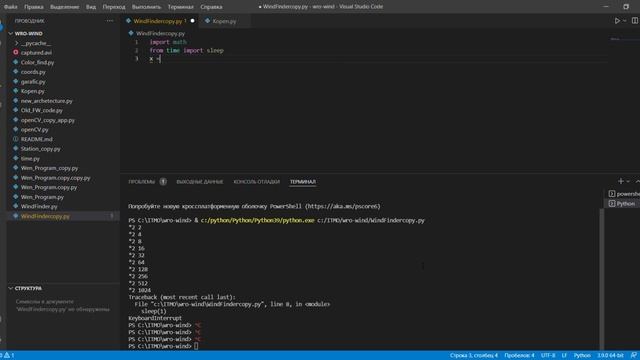Open Color_find.py in the explorer
Viewport: 640px width, 360px height.
tap(37, 62)
